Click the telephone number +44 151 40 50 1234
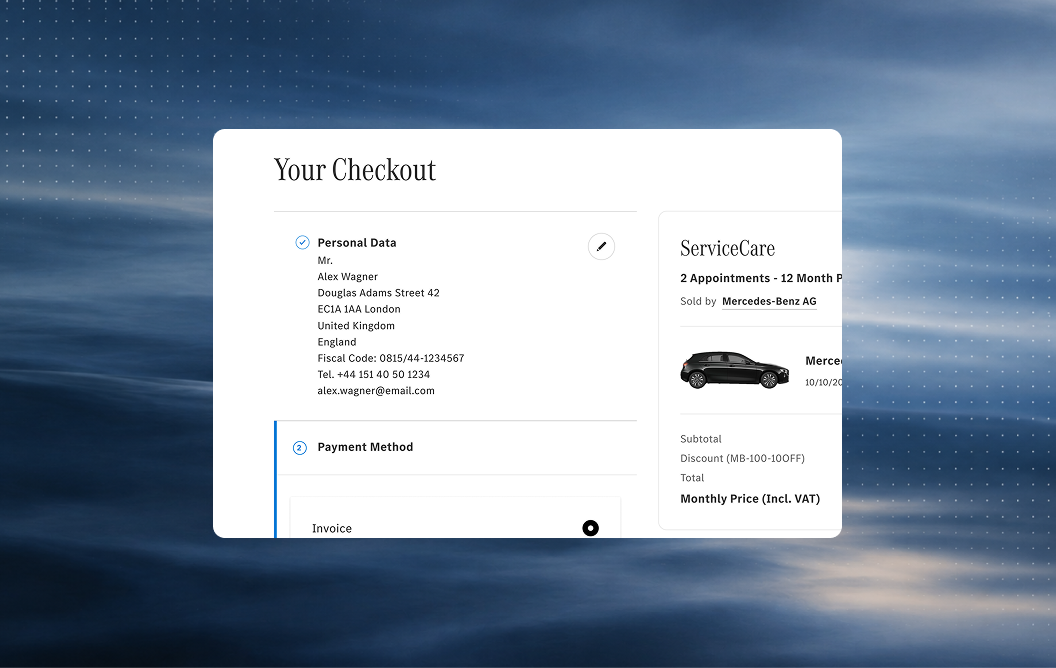 tap(374, 374)
